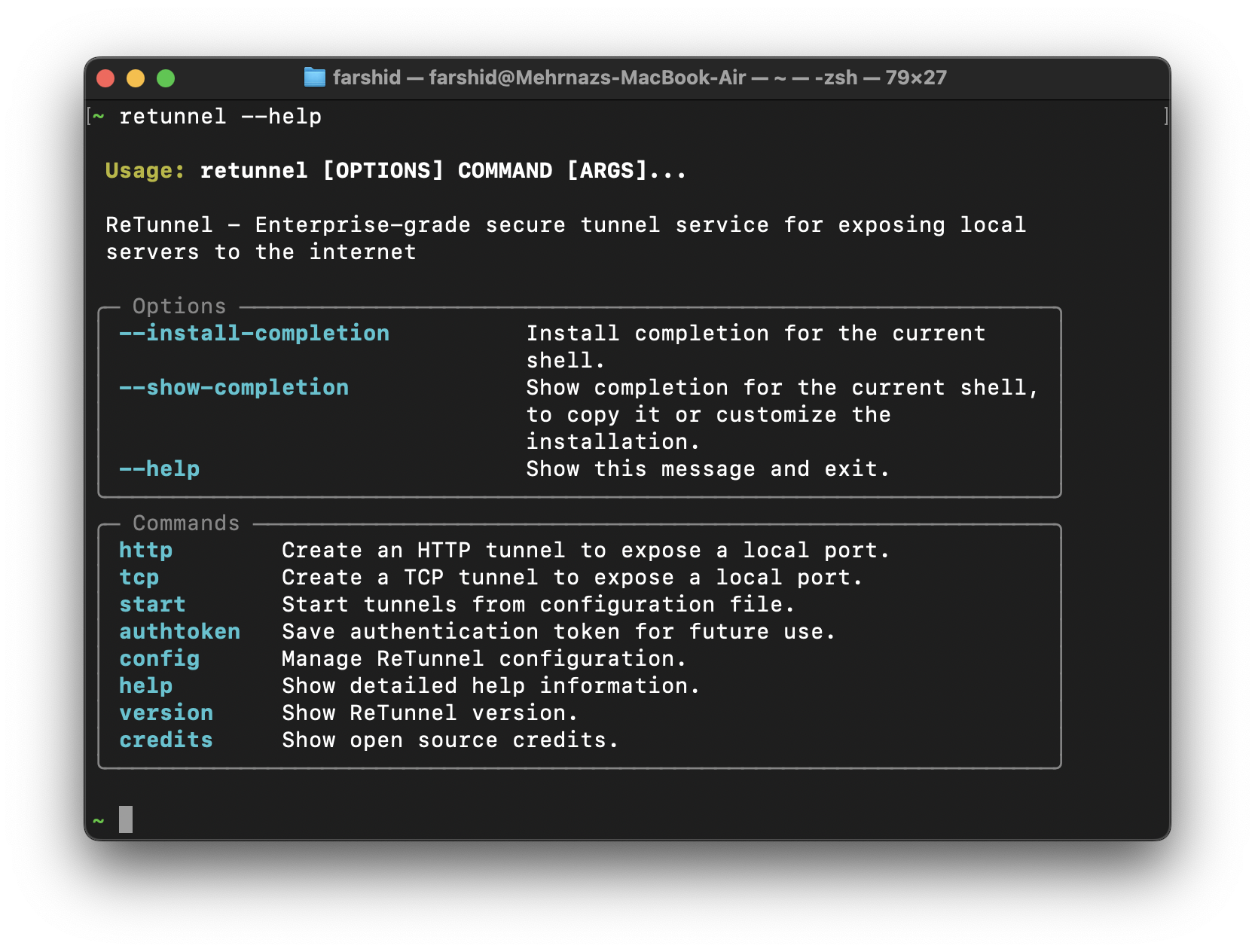Click the help command in Commands list

coord(145,685)
